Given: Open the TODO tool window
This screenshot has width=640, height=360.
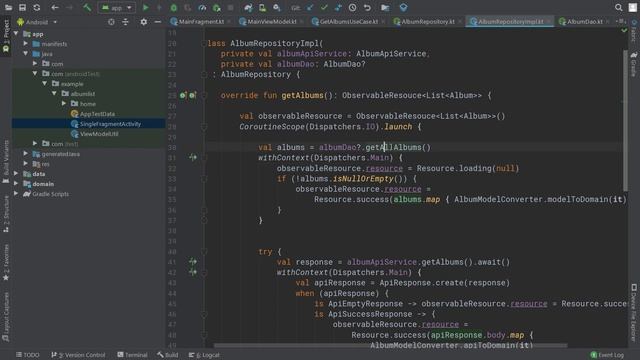Looking at the screenshot, I should coord(28,355).
